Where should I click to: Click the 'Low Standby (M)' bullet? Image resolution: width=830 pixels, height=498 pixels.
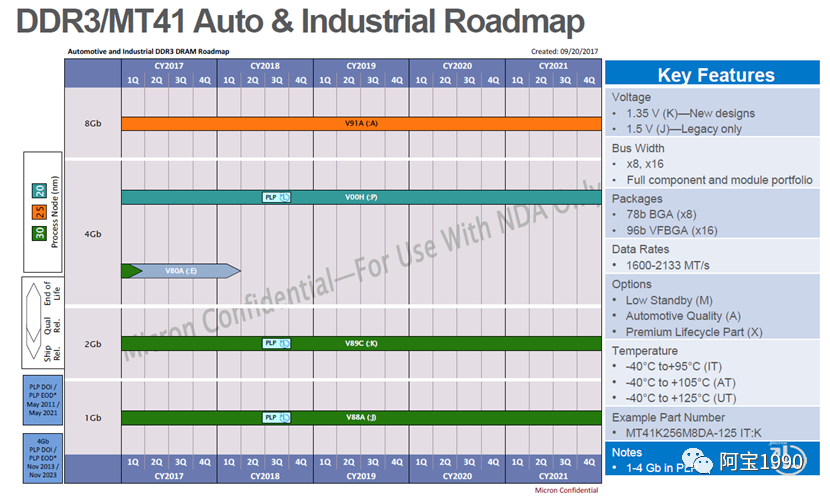click(x=669, y=301)
